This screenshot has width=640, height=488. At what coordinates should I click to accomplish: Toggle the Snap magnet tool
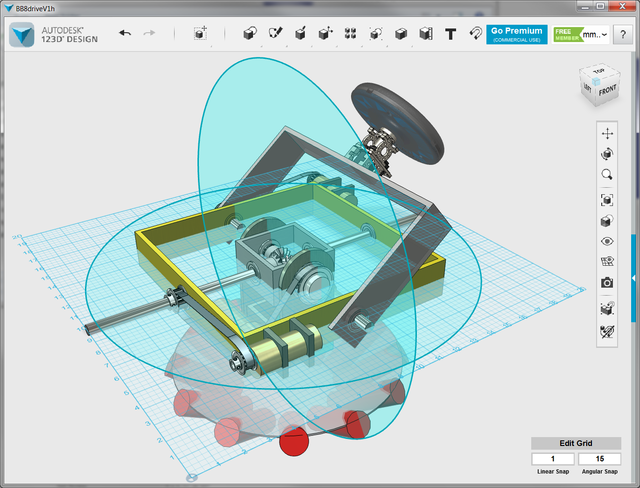click(476, 33)
